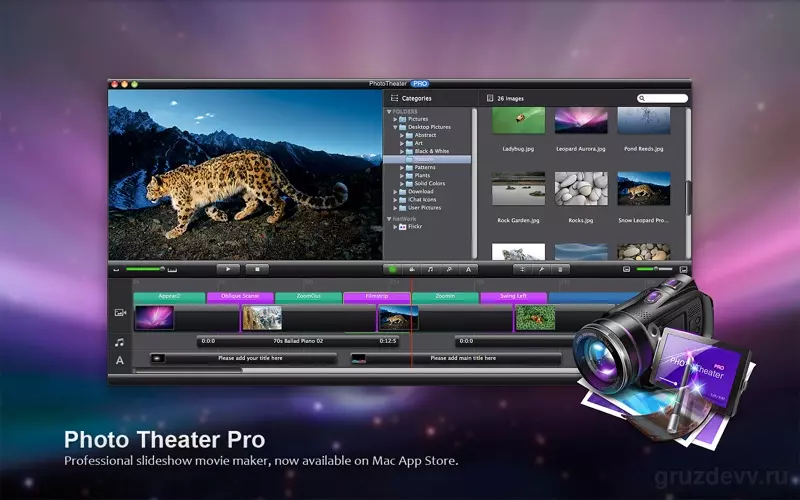Select the 'Please add your title here' clip
This screenshot has height=500, width=800.
pyautogui.click(x=243, y=359)
